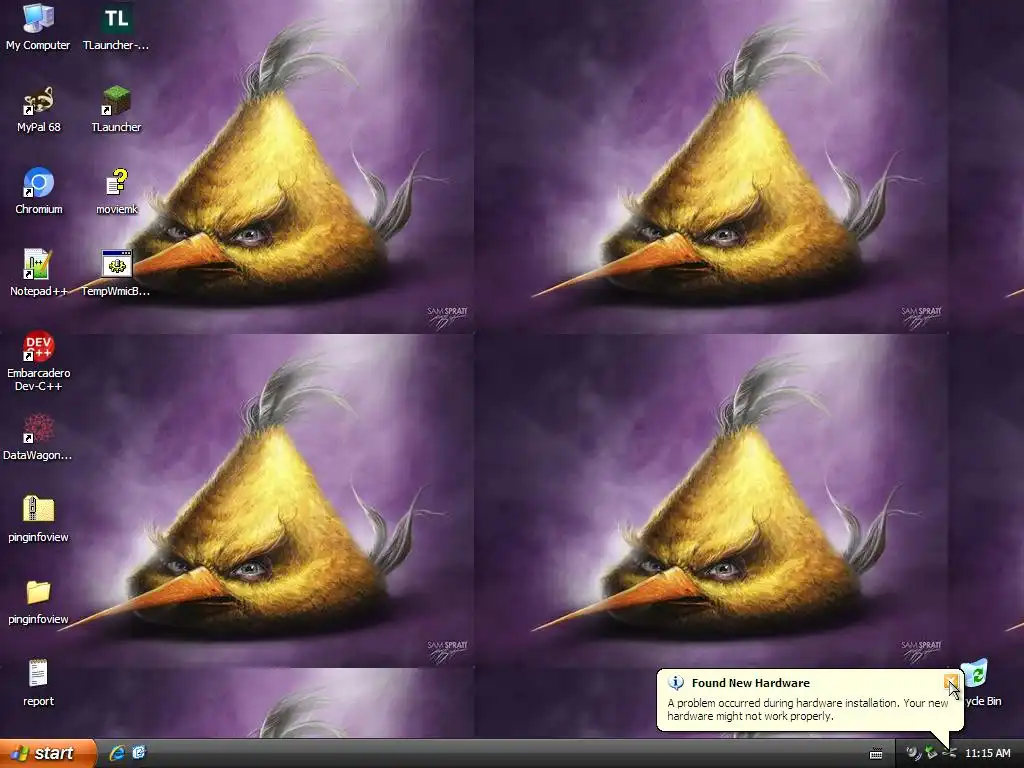The width and height of the screenshot is (1024, 768).
Task: Click the green arrow hardware tray icon
Action: [x=931, y=753]
